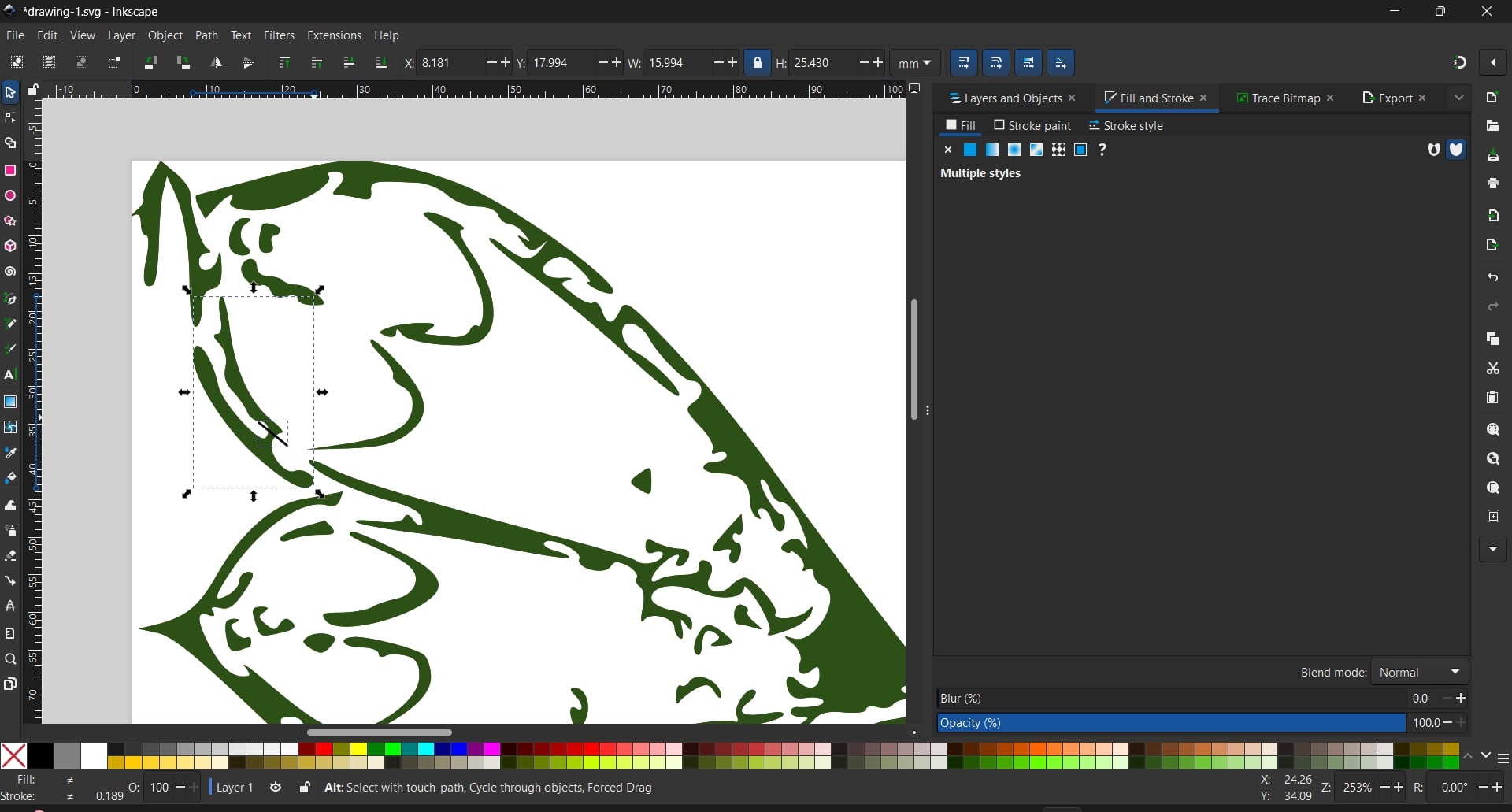
Task: Select the Spiral tool
Action: tap(10, 273)
